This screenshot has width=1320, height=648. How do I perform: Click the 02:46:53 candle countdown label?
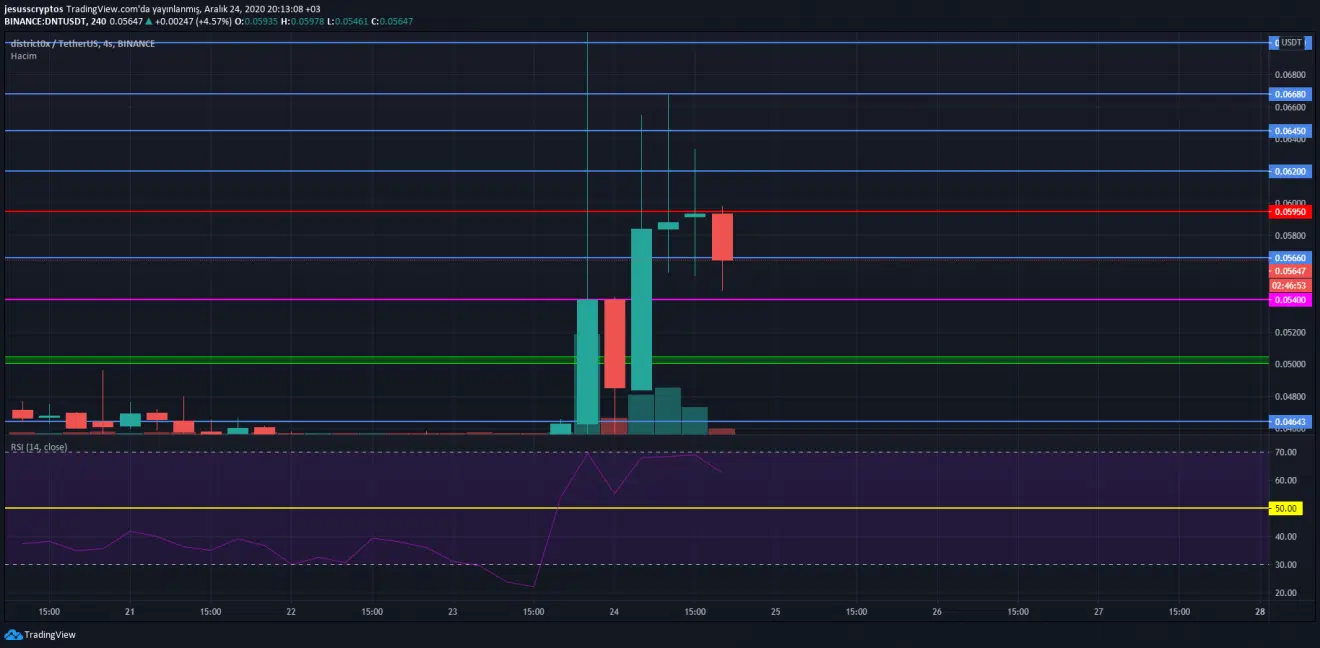[x=1290, y=285]
